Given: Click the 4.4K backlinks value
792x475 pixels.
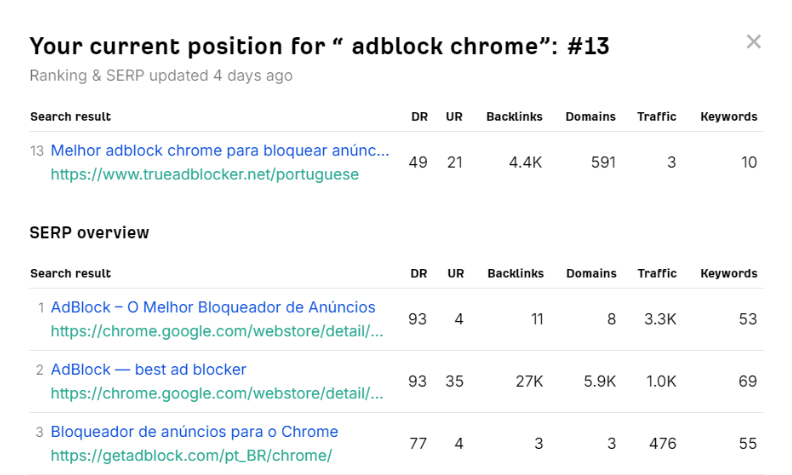Looking at the screenshot, I should [524, 162].
